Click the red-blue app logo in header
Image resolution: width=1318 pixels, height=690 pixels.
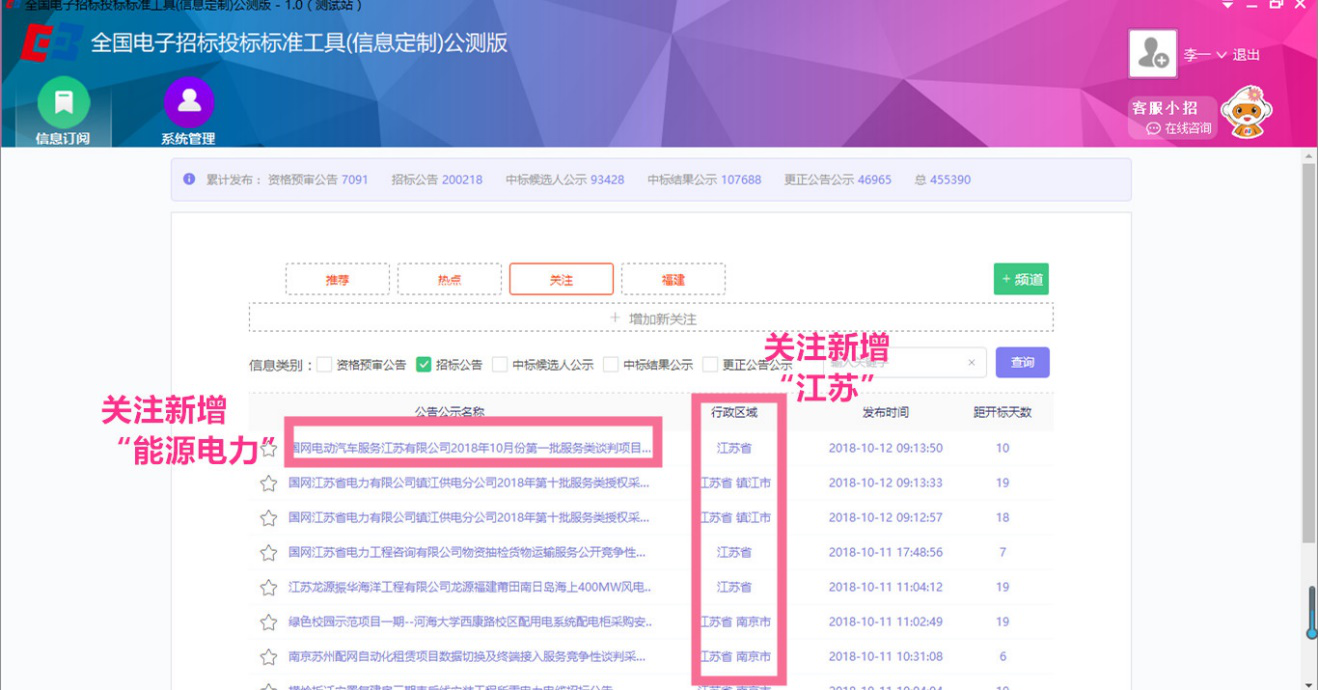[x=50, y=44]
